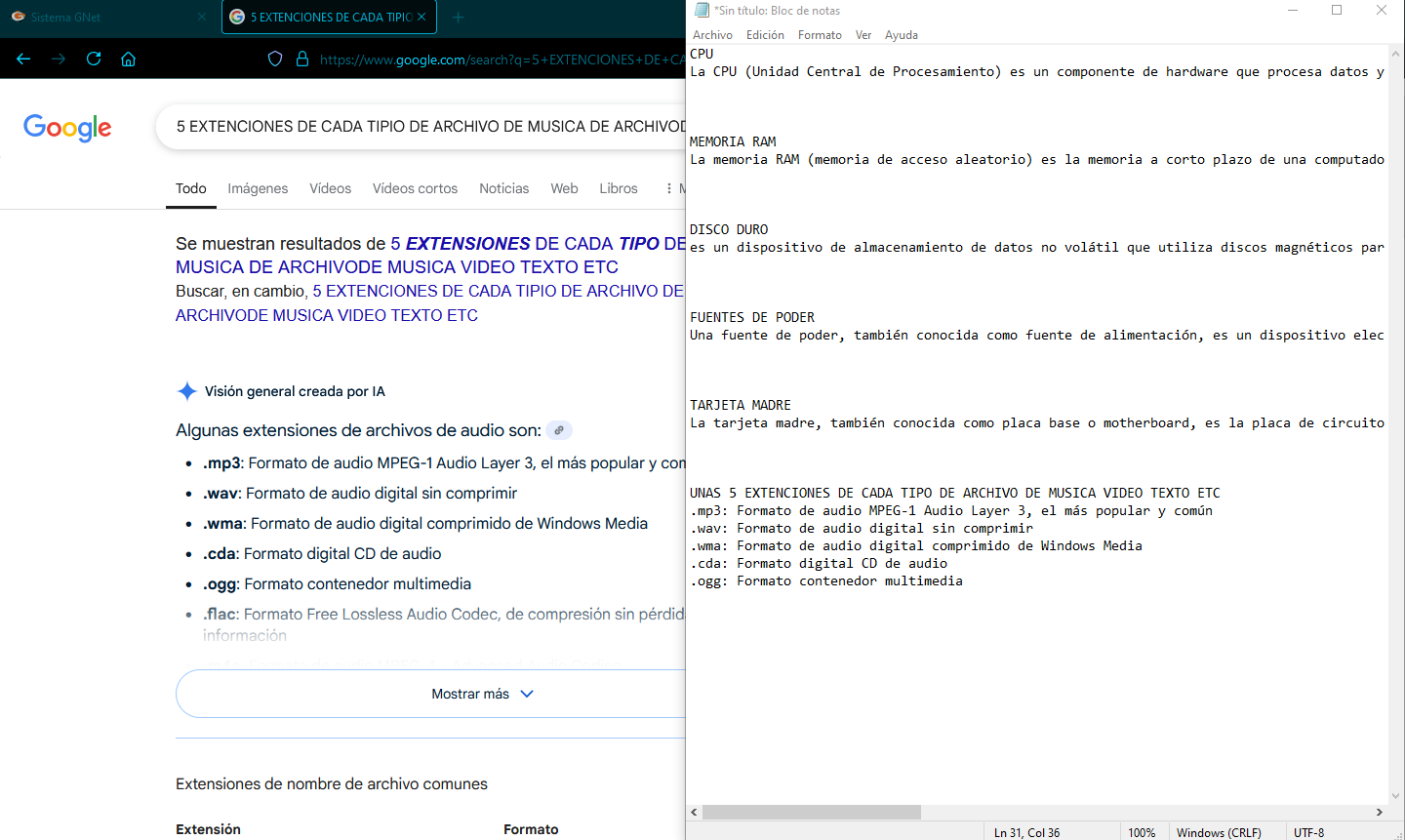Reload the Google search page
1405x840 pixels.
coord(94,59)
